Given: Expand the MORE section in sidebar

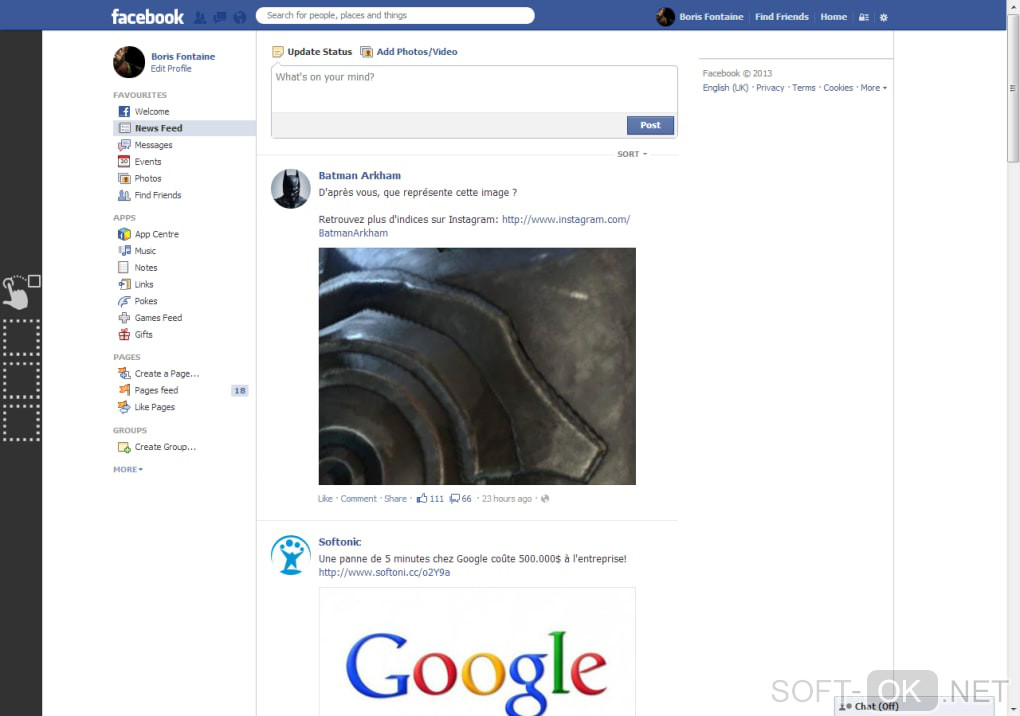Looking at the screenshot, I should coord(128,470).
